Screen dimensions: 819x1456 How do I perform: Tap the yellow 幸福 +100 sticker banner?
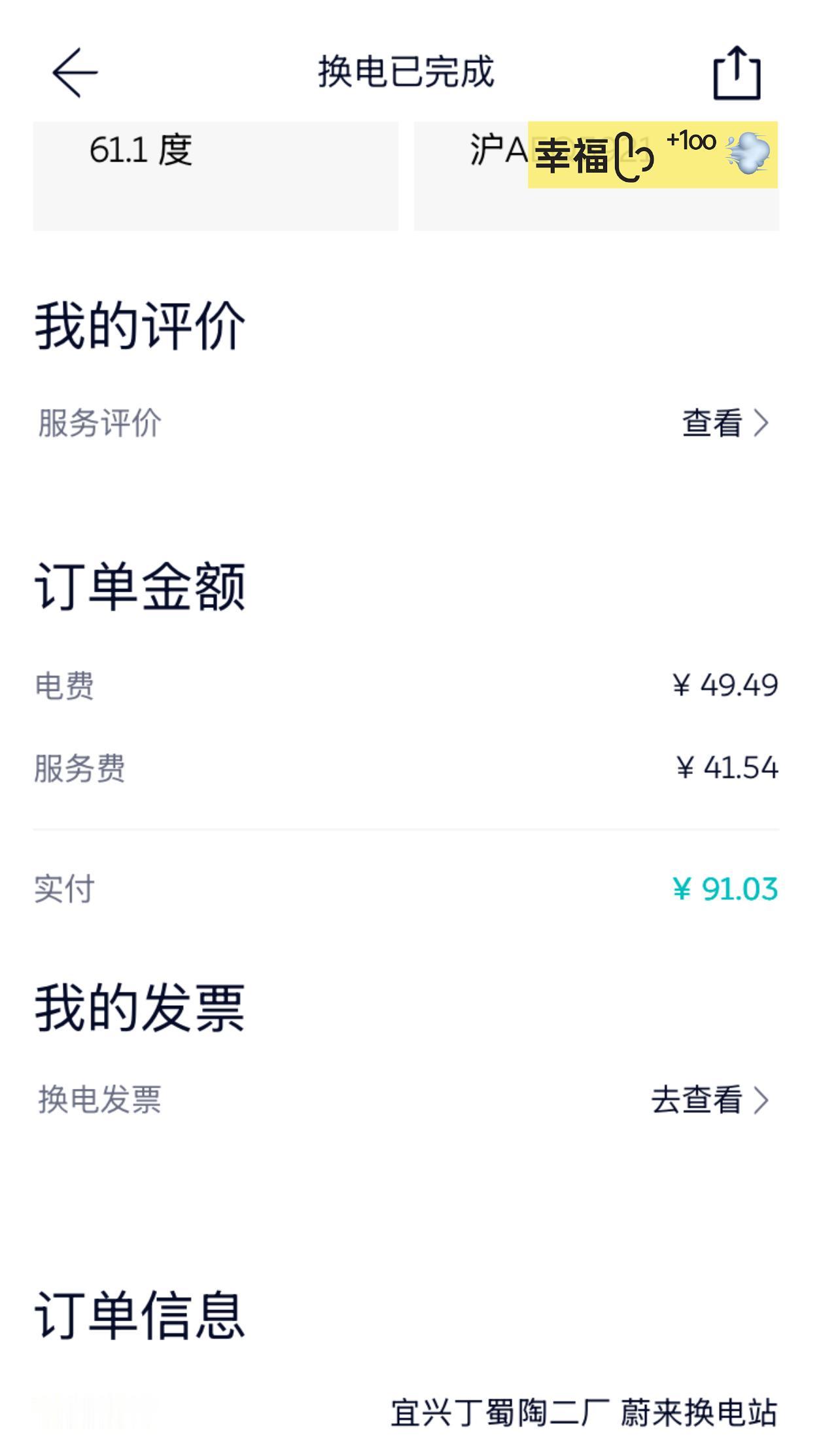point(653,154)
